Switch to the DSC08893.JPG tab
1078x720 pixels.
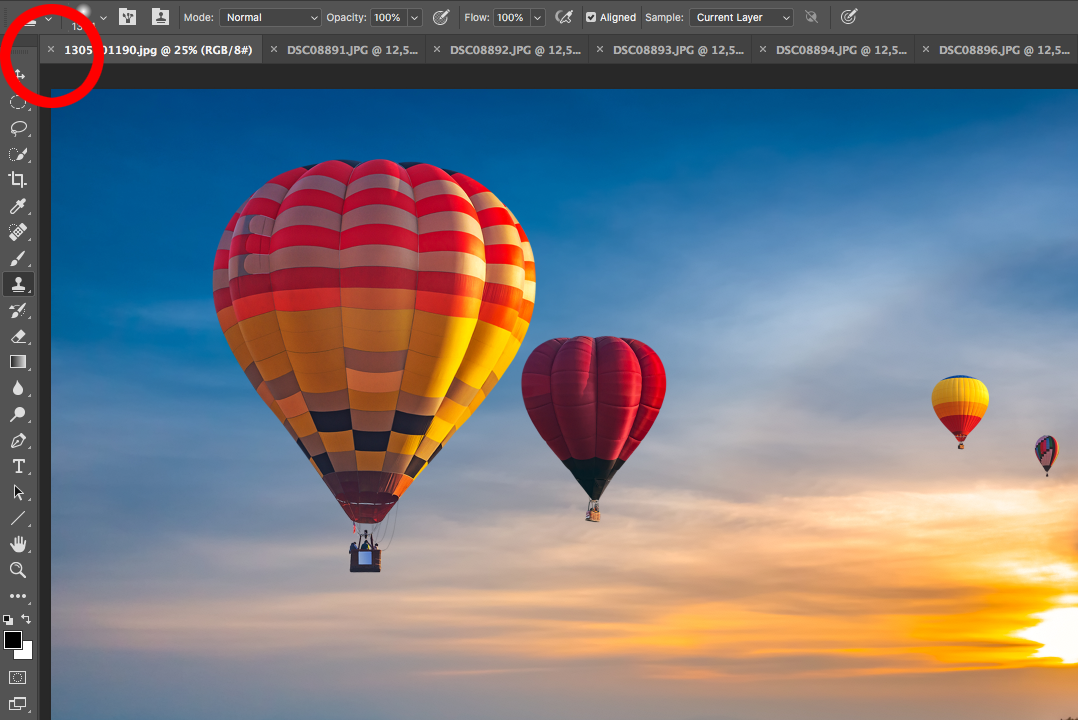tap(677, 49)
